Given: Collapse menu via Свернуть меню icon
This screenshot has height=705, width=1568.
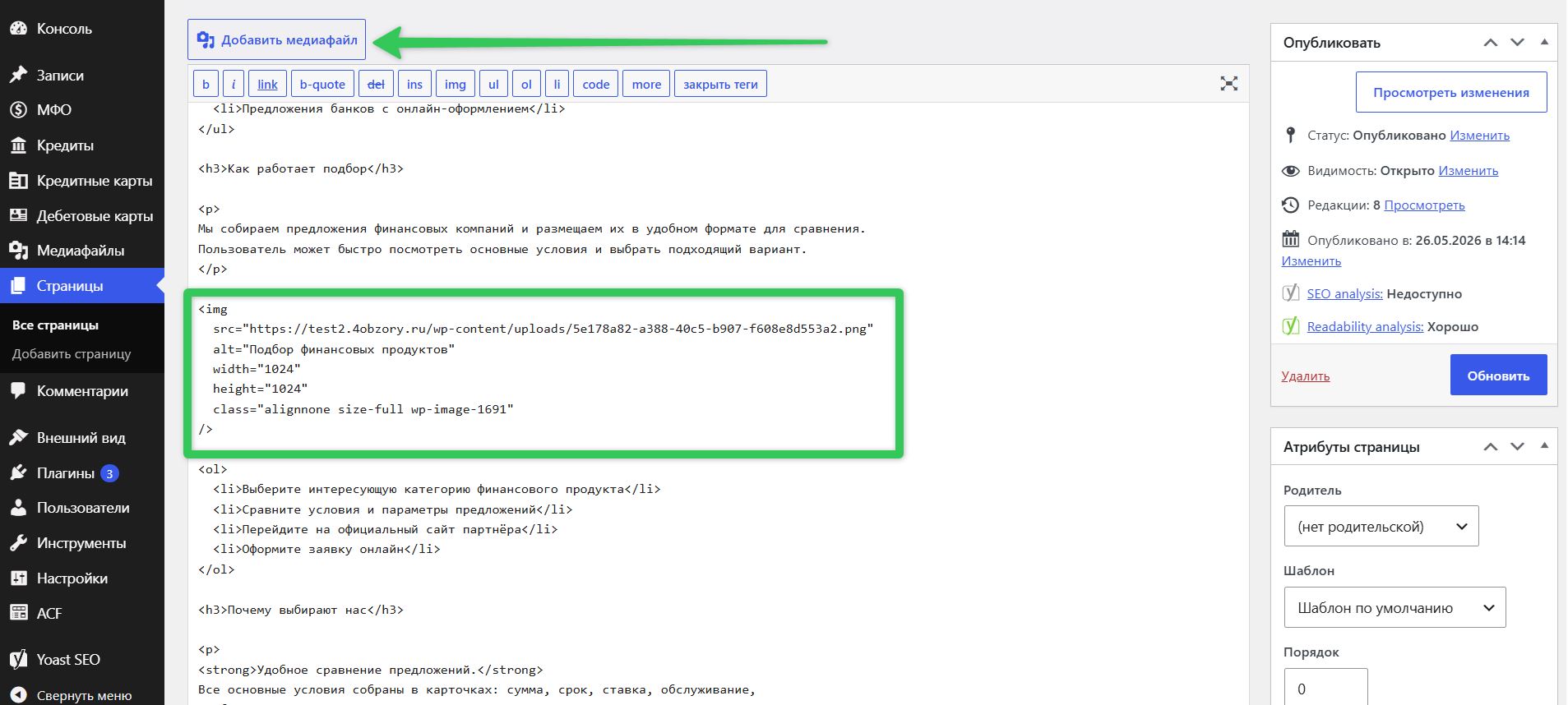Looking at the screenshot, I should 18,695.
